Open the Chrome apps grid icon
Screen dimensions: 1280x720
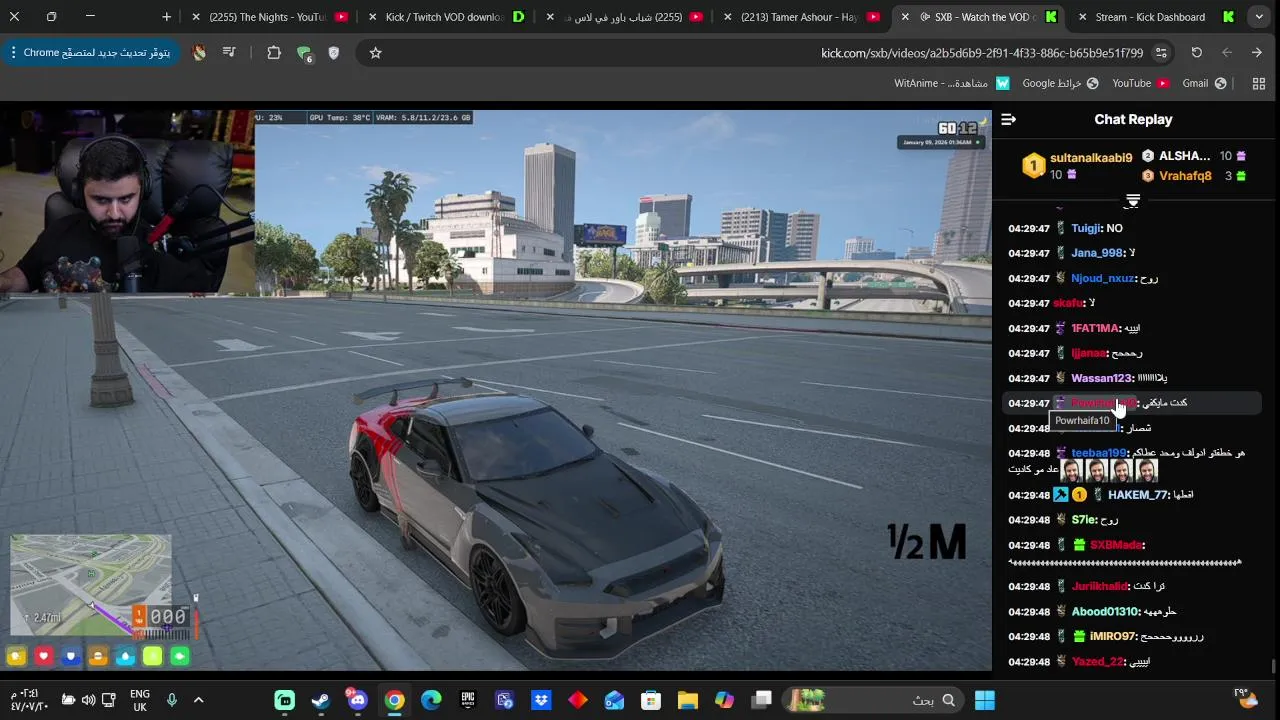1259,84
